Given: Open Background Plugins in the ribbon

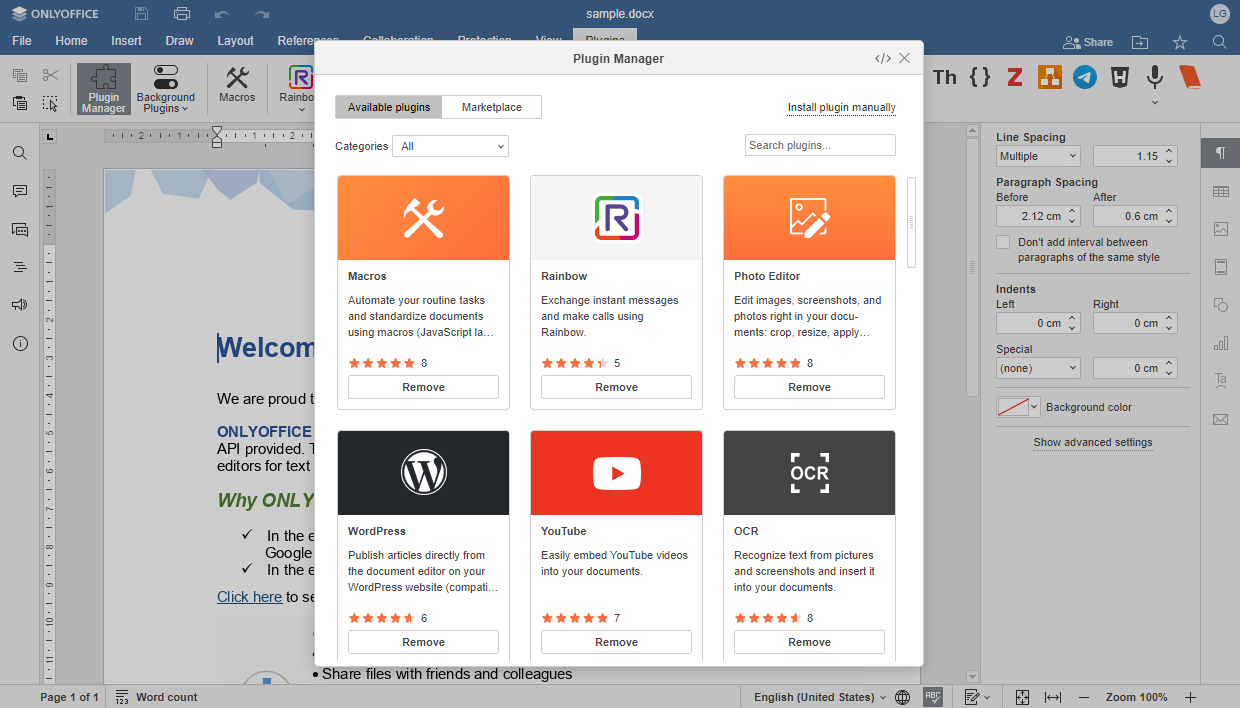Looking at the screenshot, I should [165, 88].
